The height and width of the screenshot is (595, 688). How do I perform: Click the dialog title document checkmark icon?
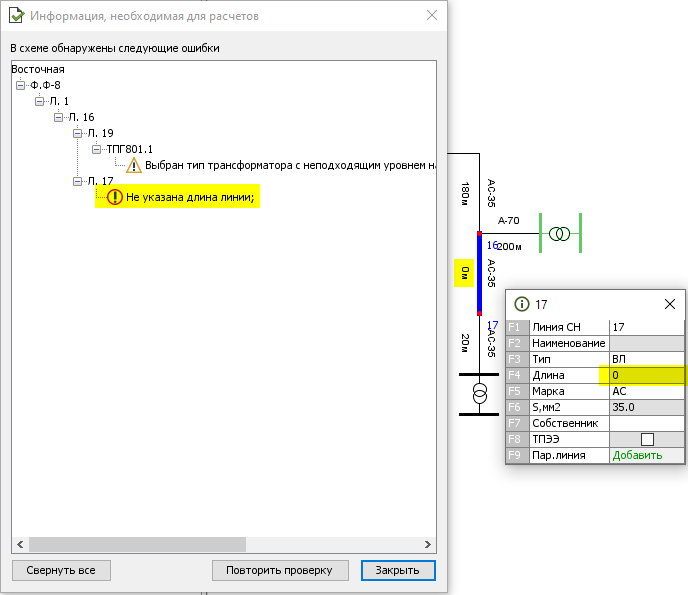[x=16, y=16]
